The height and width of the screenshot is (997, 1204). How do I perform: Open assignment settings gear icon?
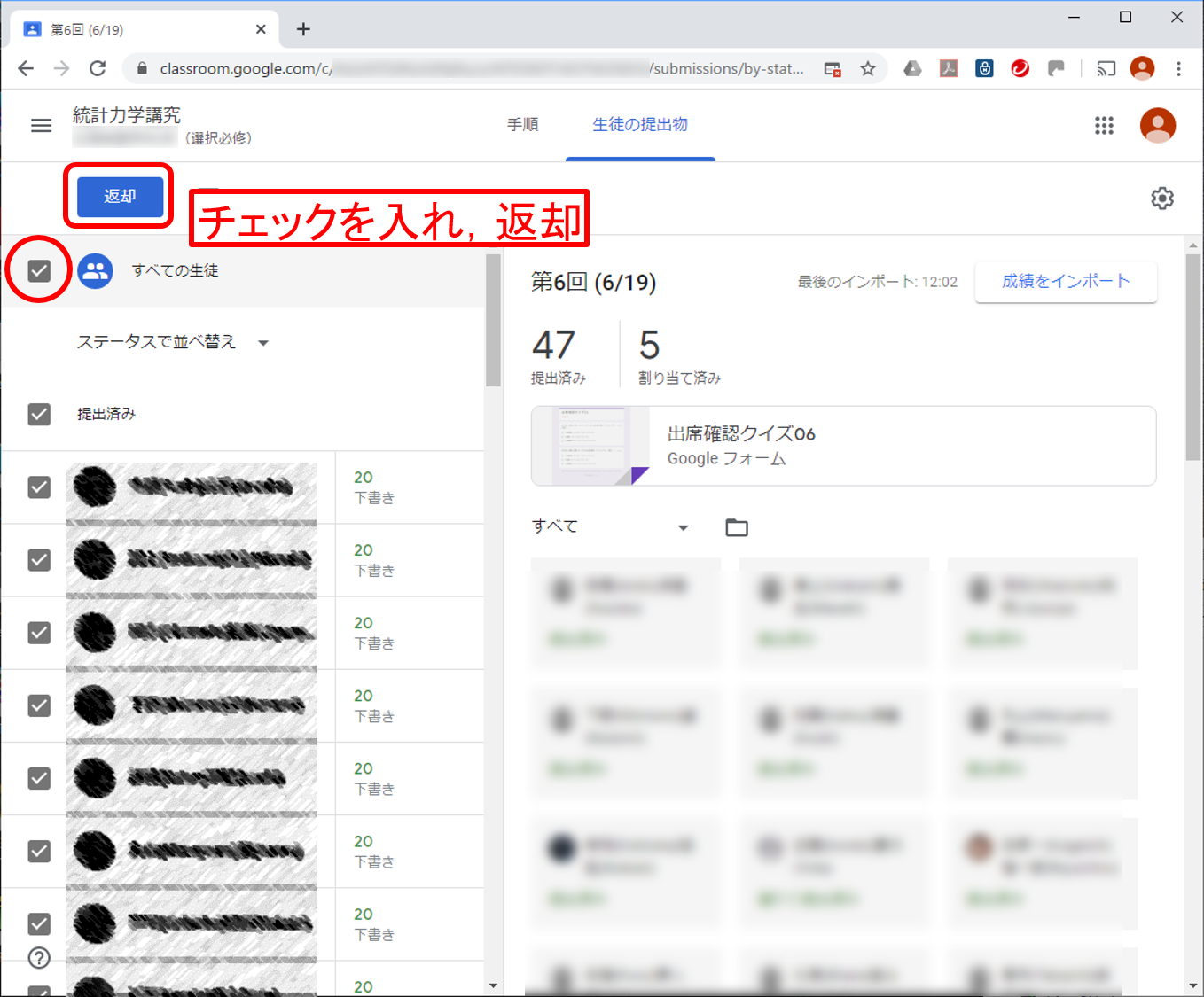[1162, 198]
